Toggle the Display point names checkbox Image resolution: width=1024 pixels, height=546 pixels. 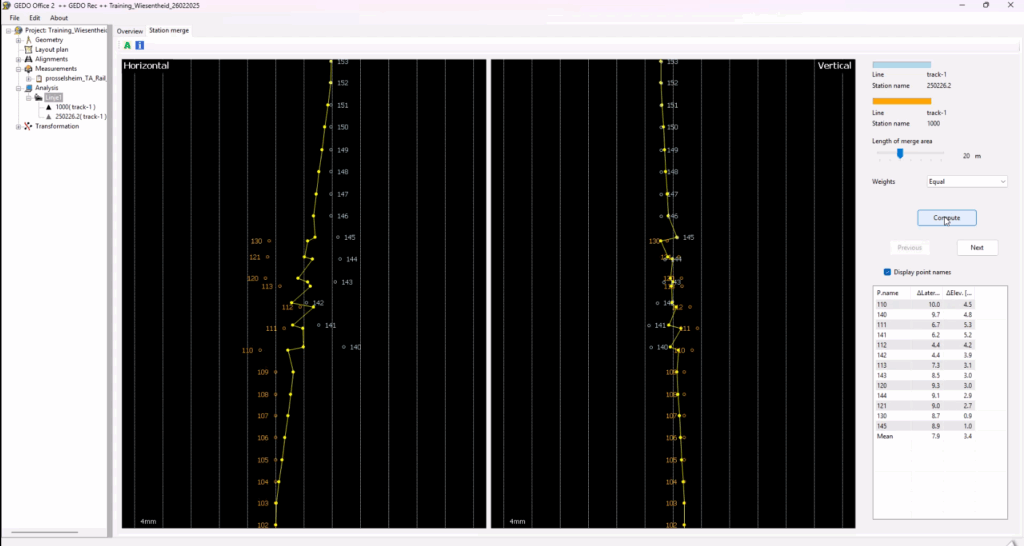[888, 272]
